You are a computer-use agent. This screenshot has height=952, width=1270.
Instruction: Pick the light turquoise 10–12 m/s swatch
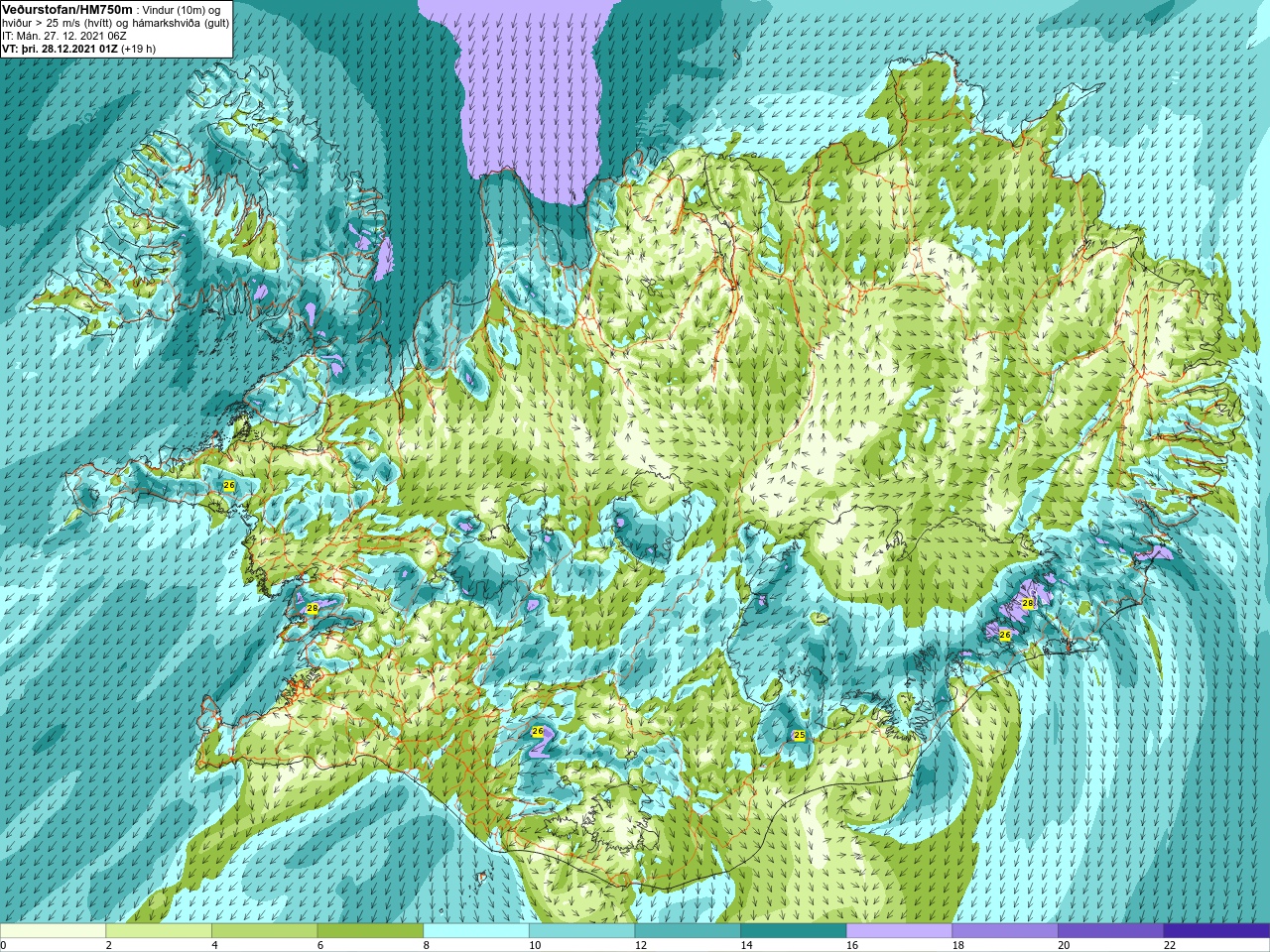[x=581, y=930]
